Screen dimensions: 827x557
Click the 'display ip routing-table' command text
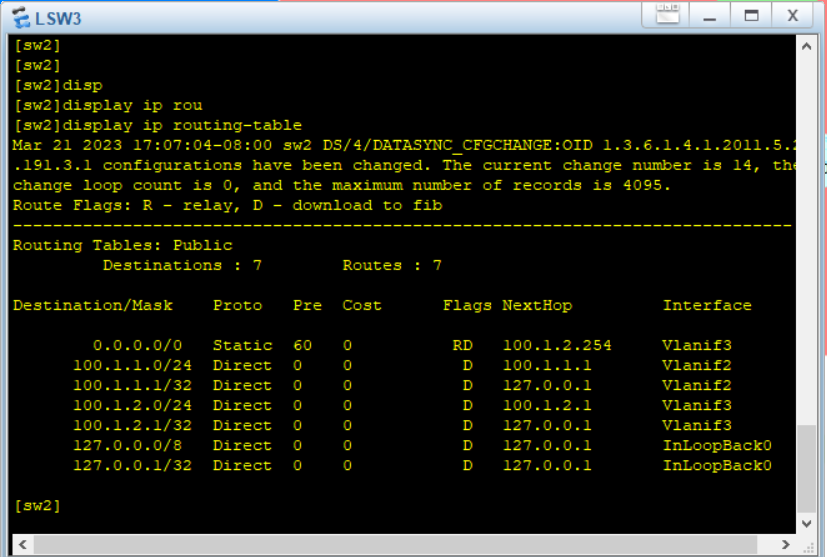tap(182, 126)
